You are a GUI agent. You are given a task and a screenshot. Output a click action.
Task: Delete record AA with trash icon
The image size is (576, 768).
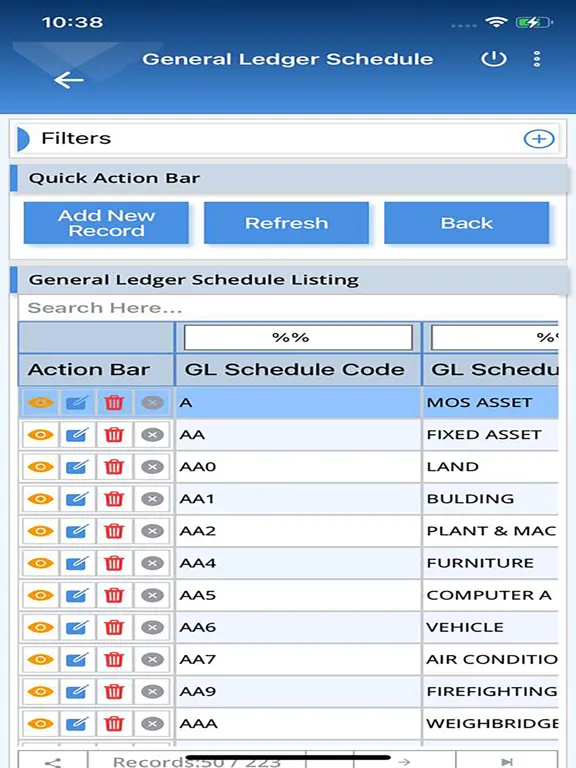click(114, 435)
